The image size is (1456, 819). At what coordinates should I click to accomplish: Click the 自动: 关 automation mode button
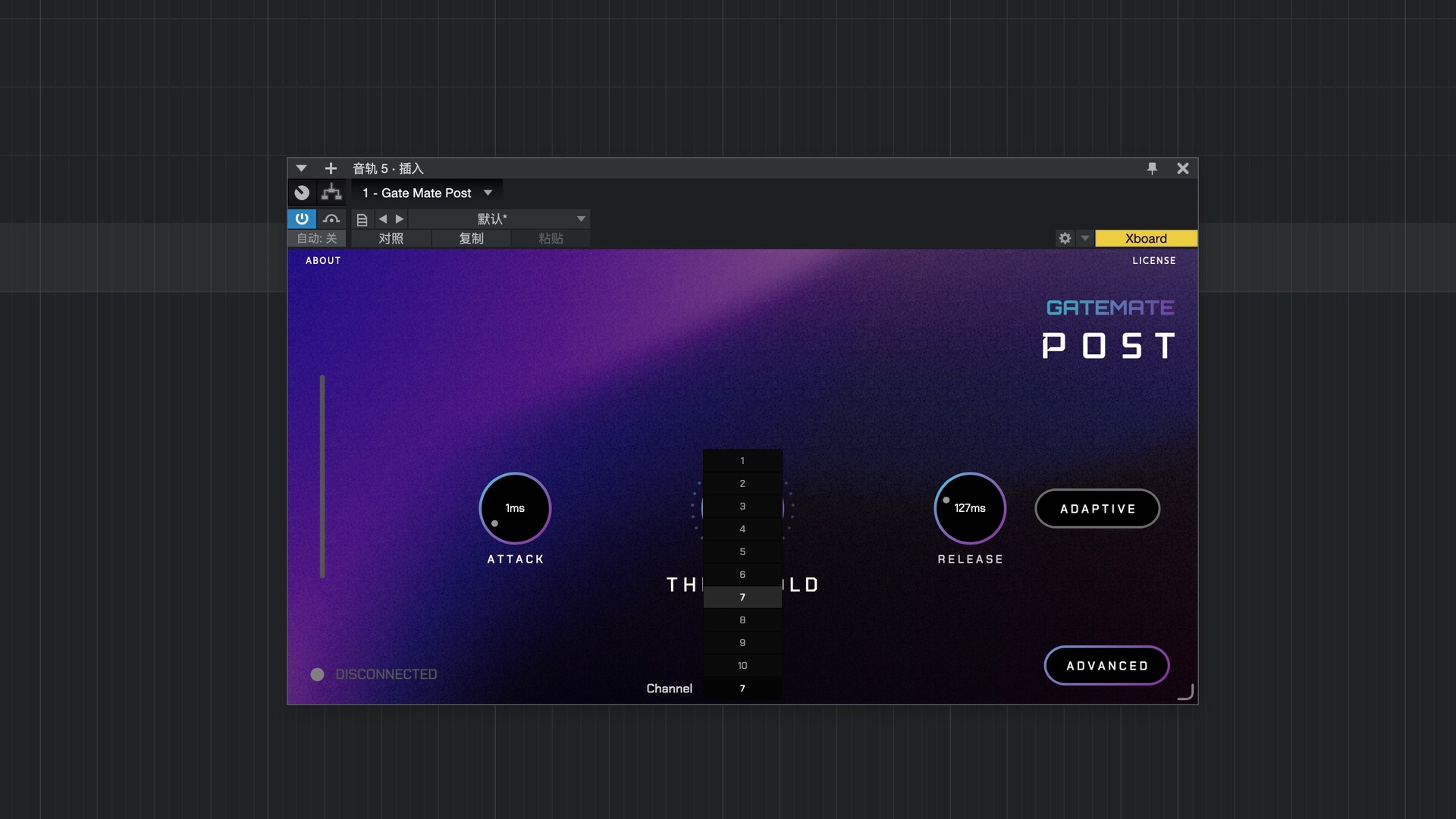pyautogui.click(x=317, y=238)
